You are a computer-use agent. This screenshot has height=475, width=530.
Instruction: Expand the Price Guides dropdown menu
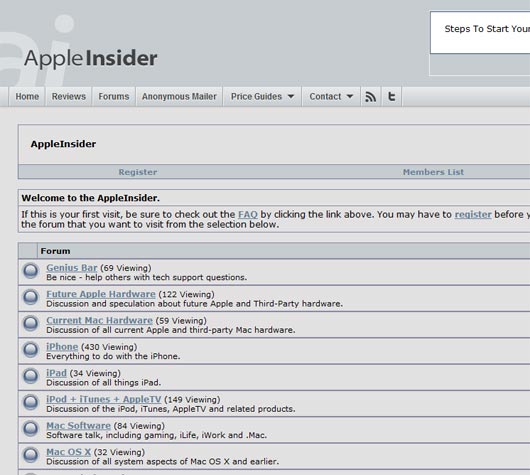[262, 97]
